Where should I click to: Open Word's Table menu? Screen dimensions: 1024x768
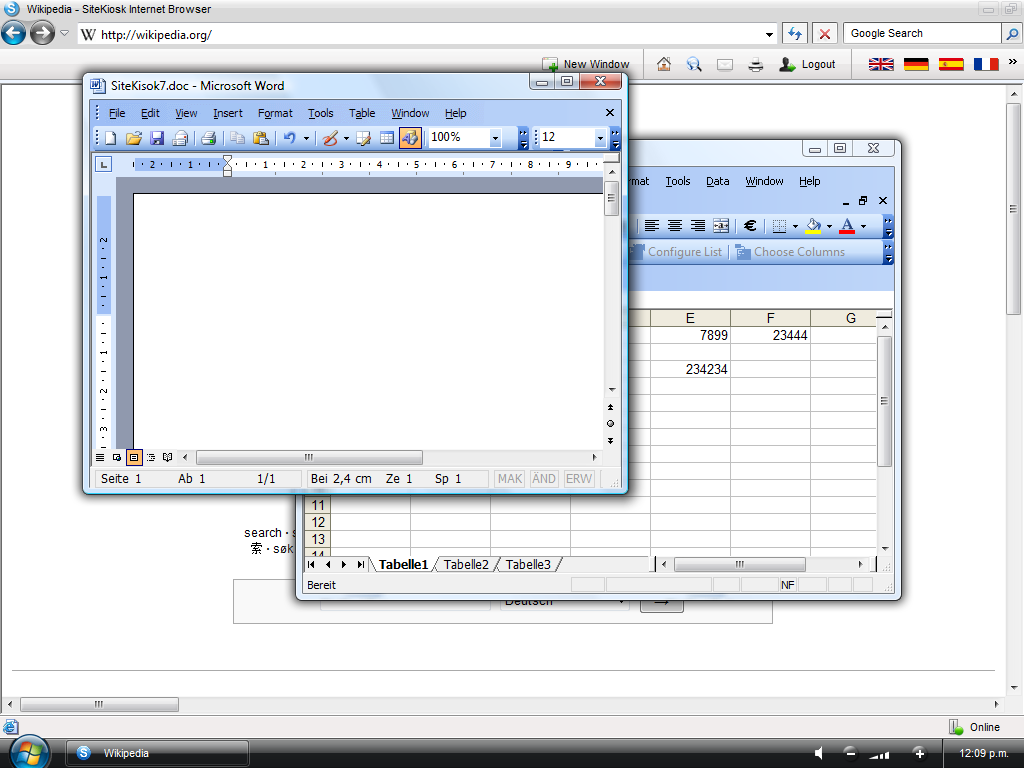pyautogui.click(x=362, y=113)
